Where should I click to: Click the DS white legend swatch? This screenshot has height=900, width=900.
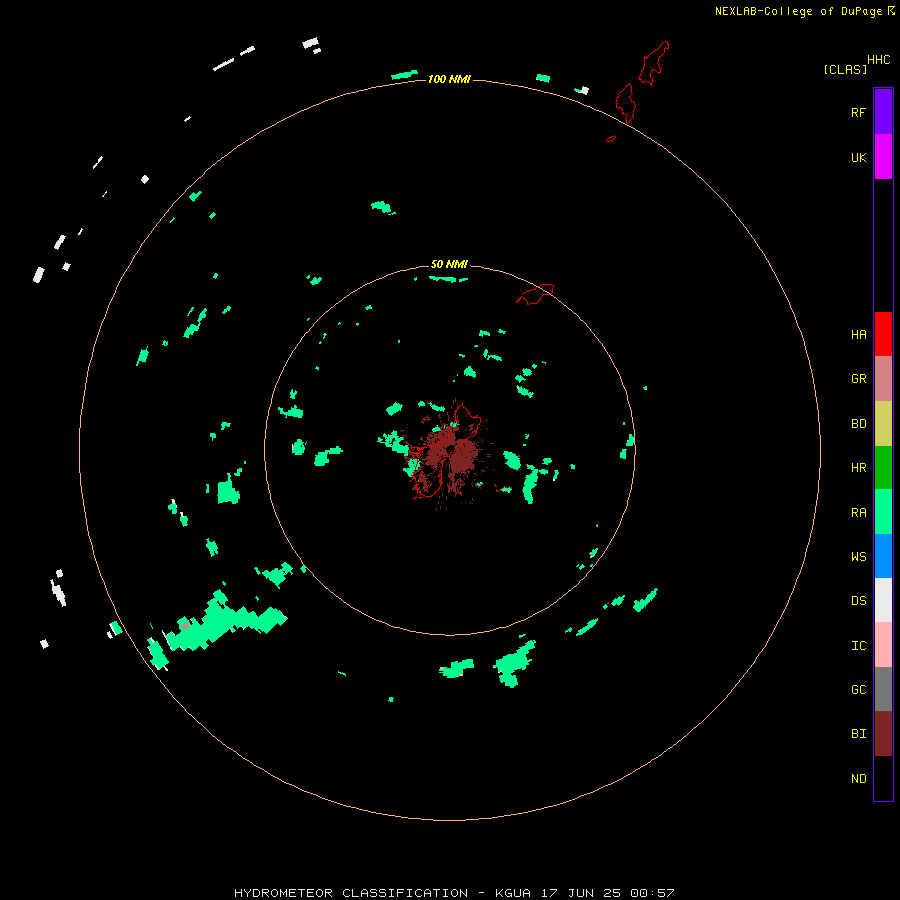883,600
